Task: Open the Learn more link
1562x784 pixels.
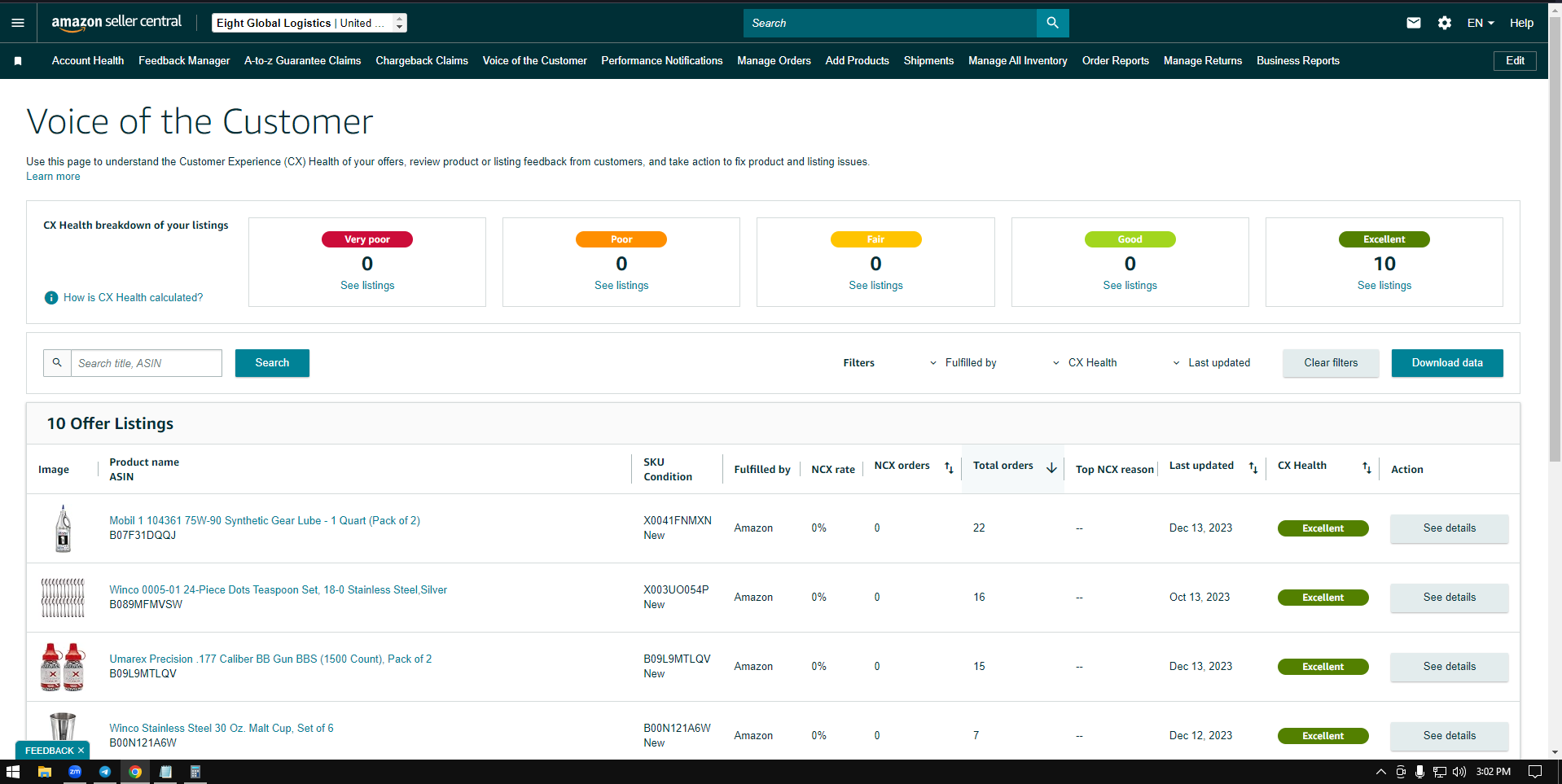Action: point(53,177)
